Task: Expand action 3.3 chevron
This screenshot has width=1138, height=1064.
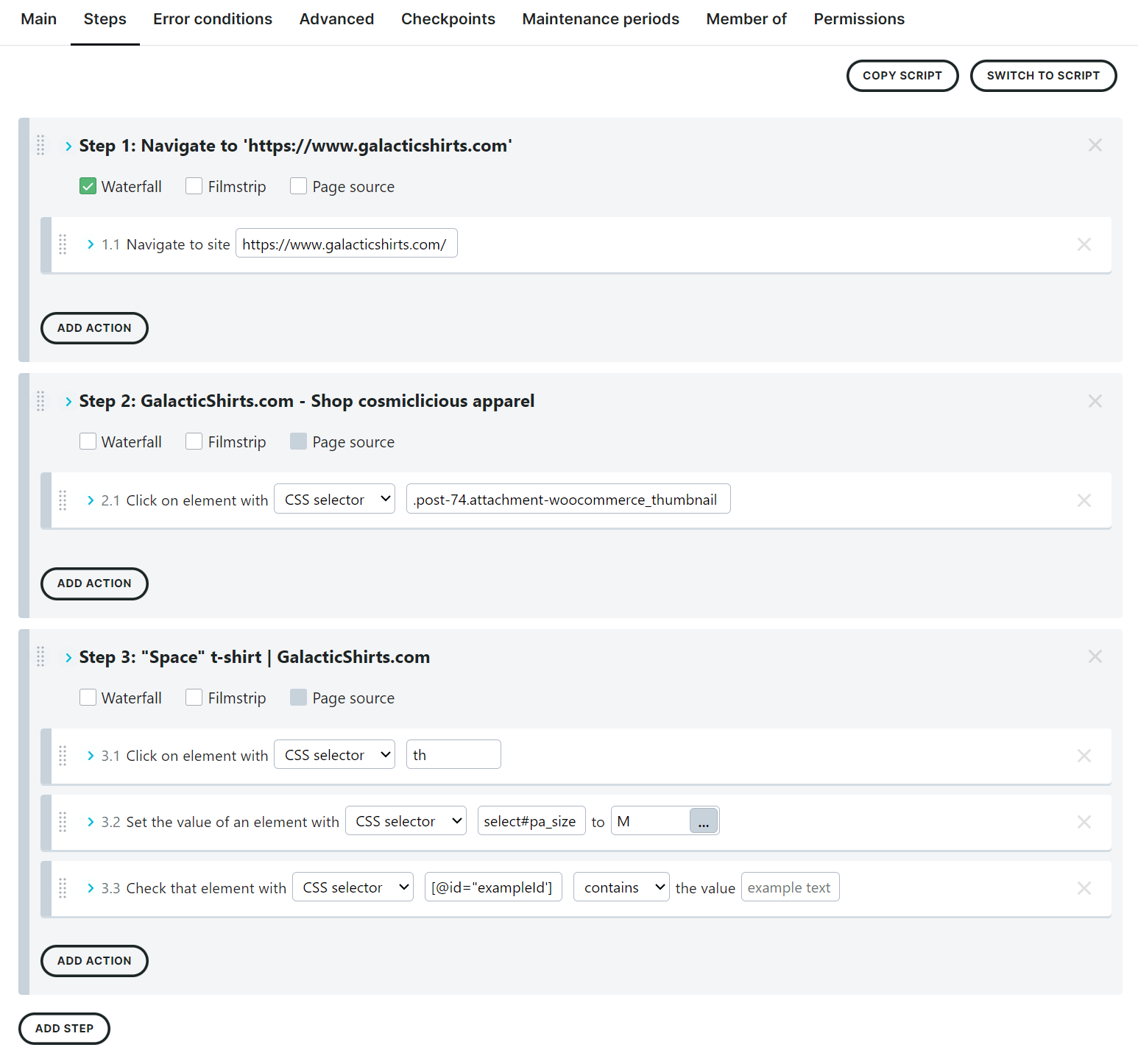Action: (91, 888)
